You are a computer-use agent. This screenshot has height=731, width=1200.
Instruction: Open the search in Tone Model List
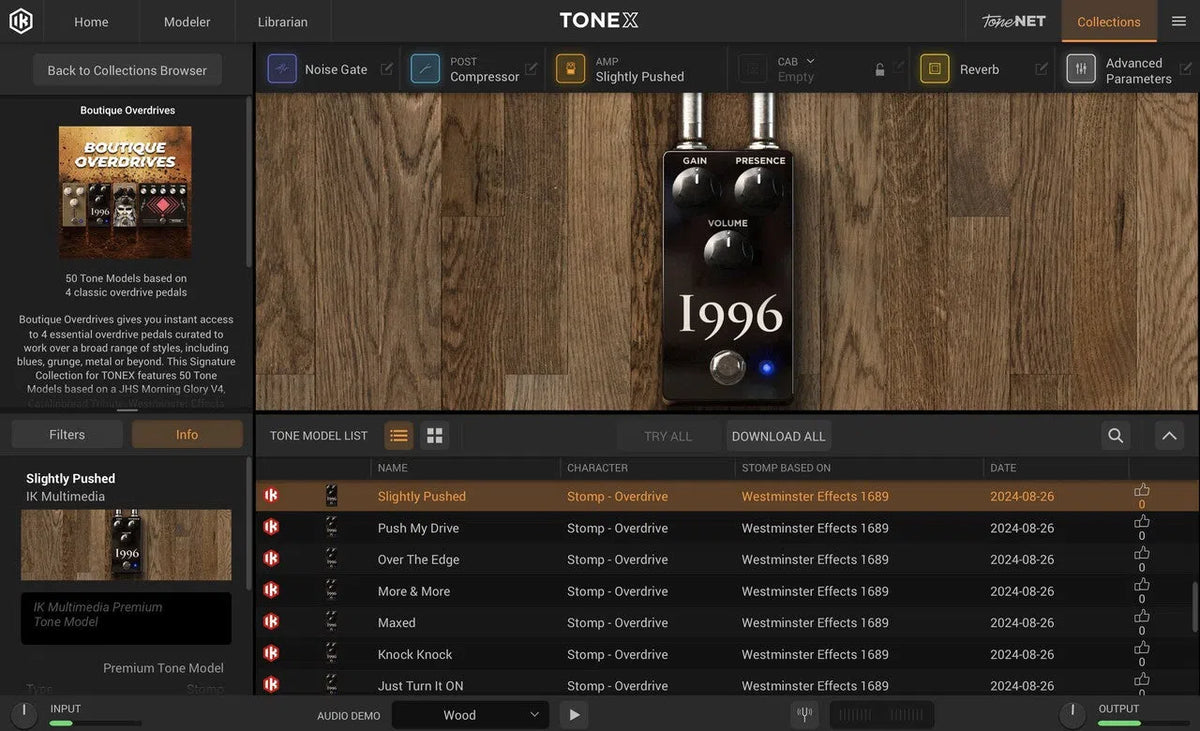click(x=1115, y=436)
